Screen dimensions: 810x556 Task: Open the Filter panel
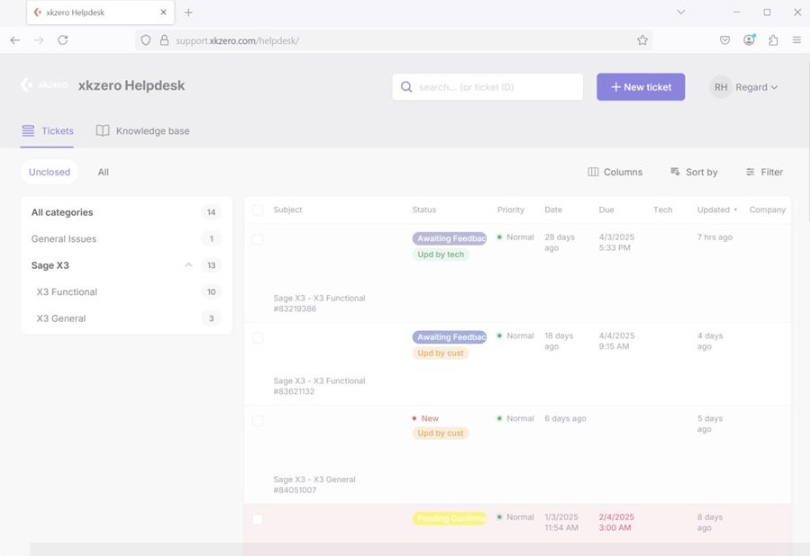764,172
